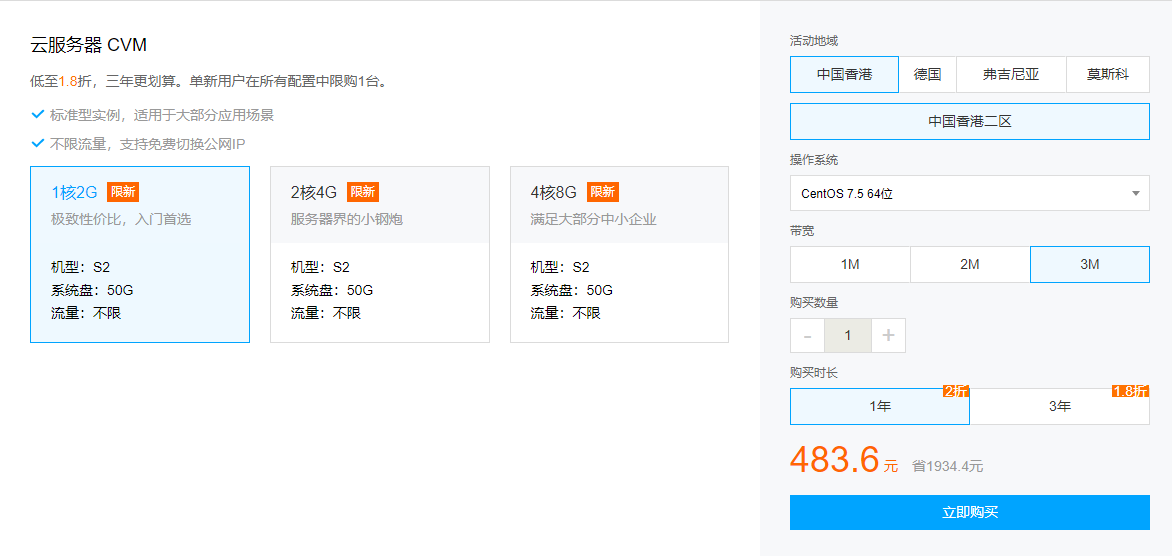The height and width of the screenshot is (556, 1172).
Task: Select zone 中国香港二区
Action: (970, 121)
